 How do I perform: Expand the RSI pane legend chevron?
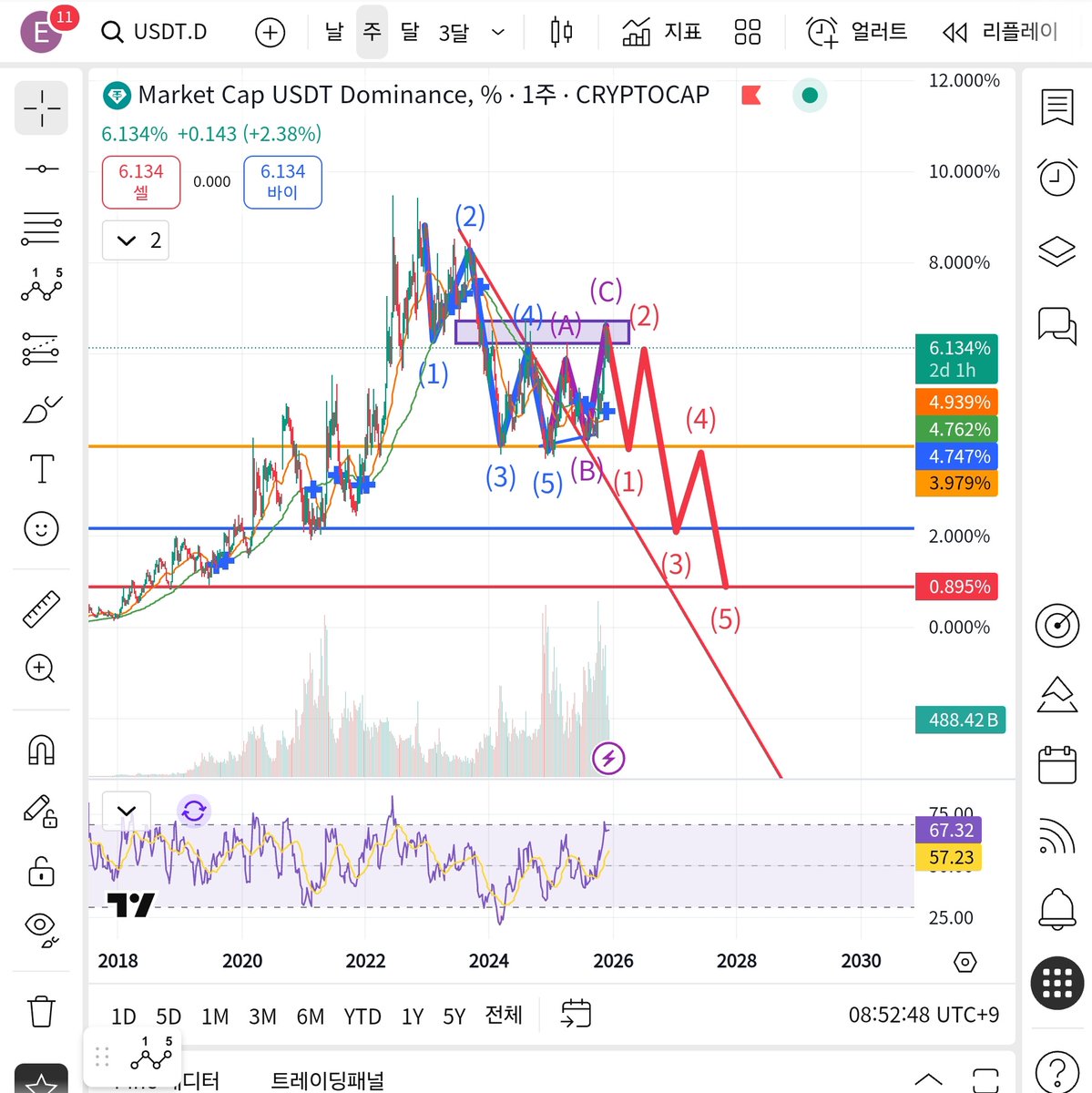pyautogui.click(x=127, y=811)
